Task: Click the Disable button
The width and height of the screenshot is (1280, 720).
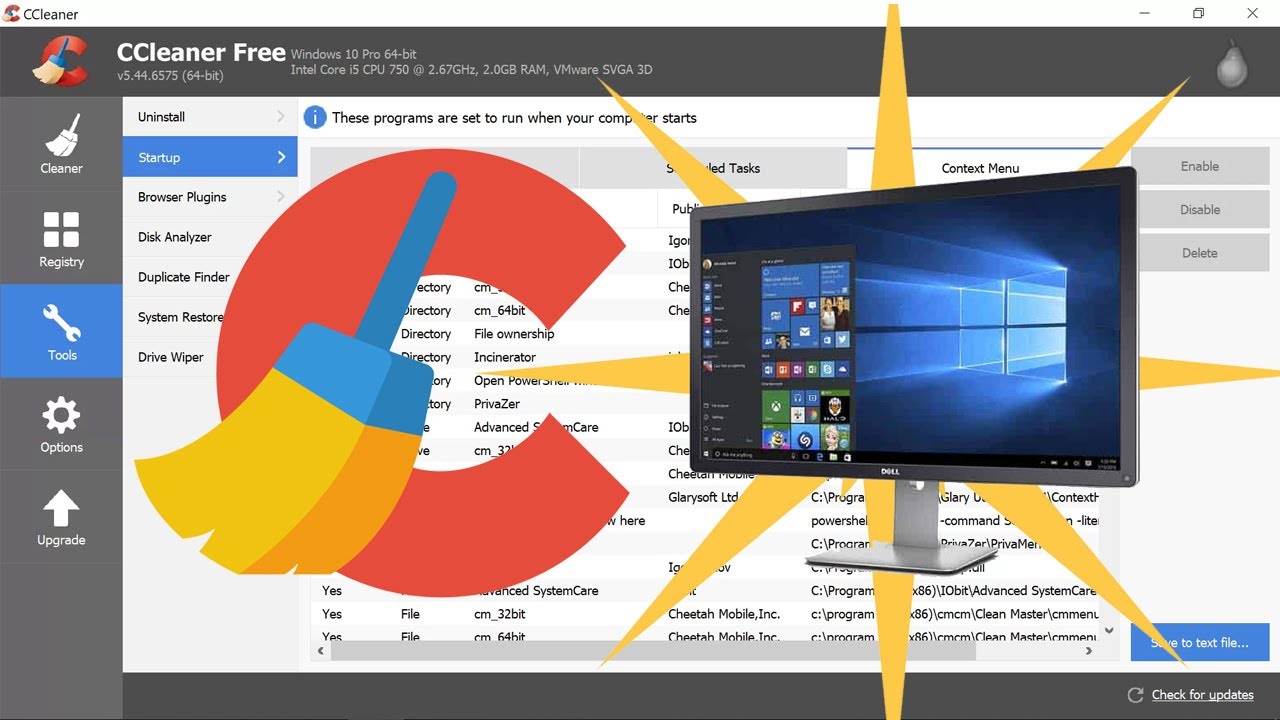Action: [1200, 209]
